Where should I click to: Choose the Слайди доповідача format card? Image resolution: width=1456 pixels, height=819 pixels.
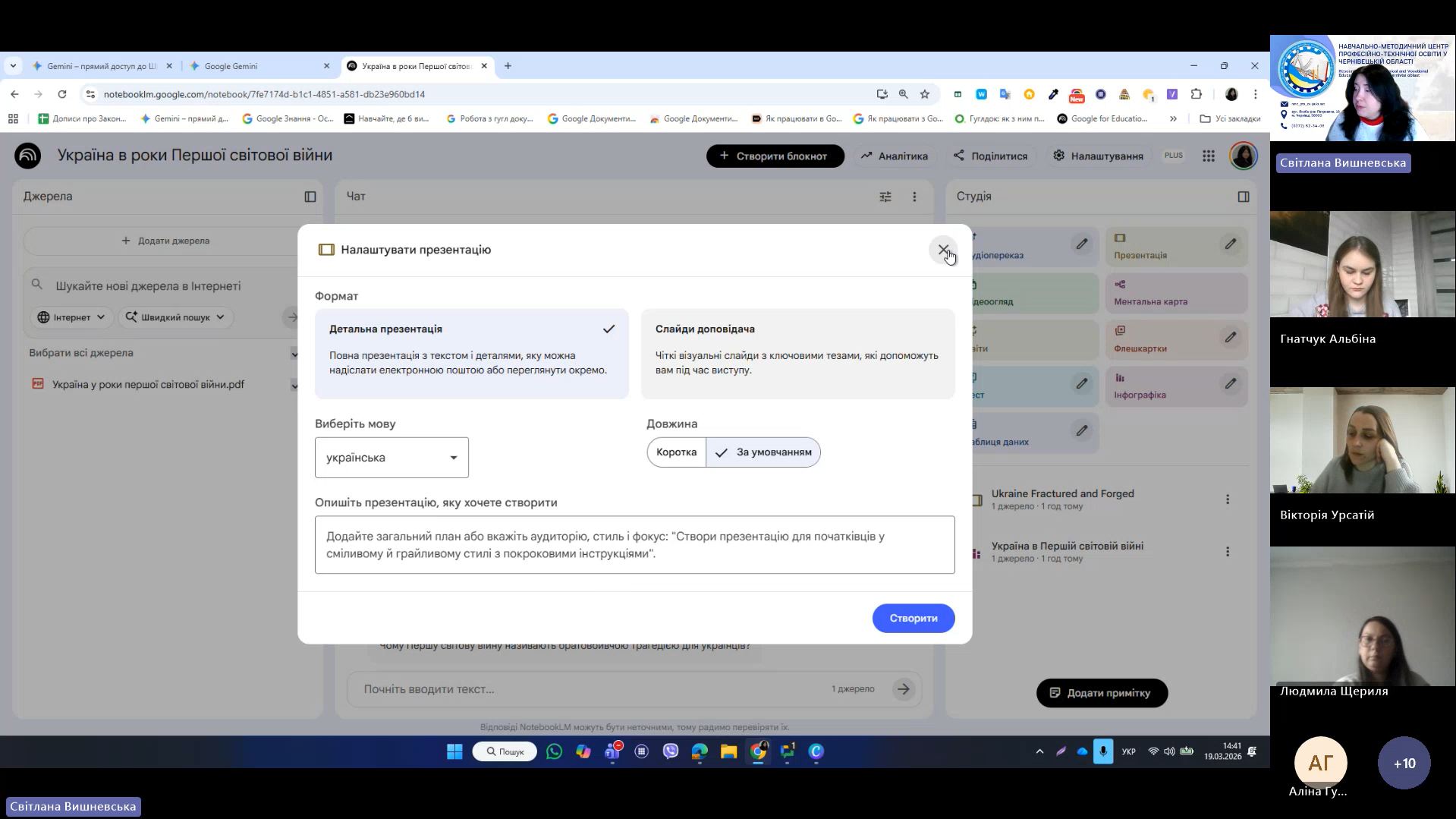point(797,353)
